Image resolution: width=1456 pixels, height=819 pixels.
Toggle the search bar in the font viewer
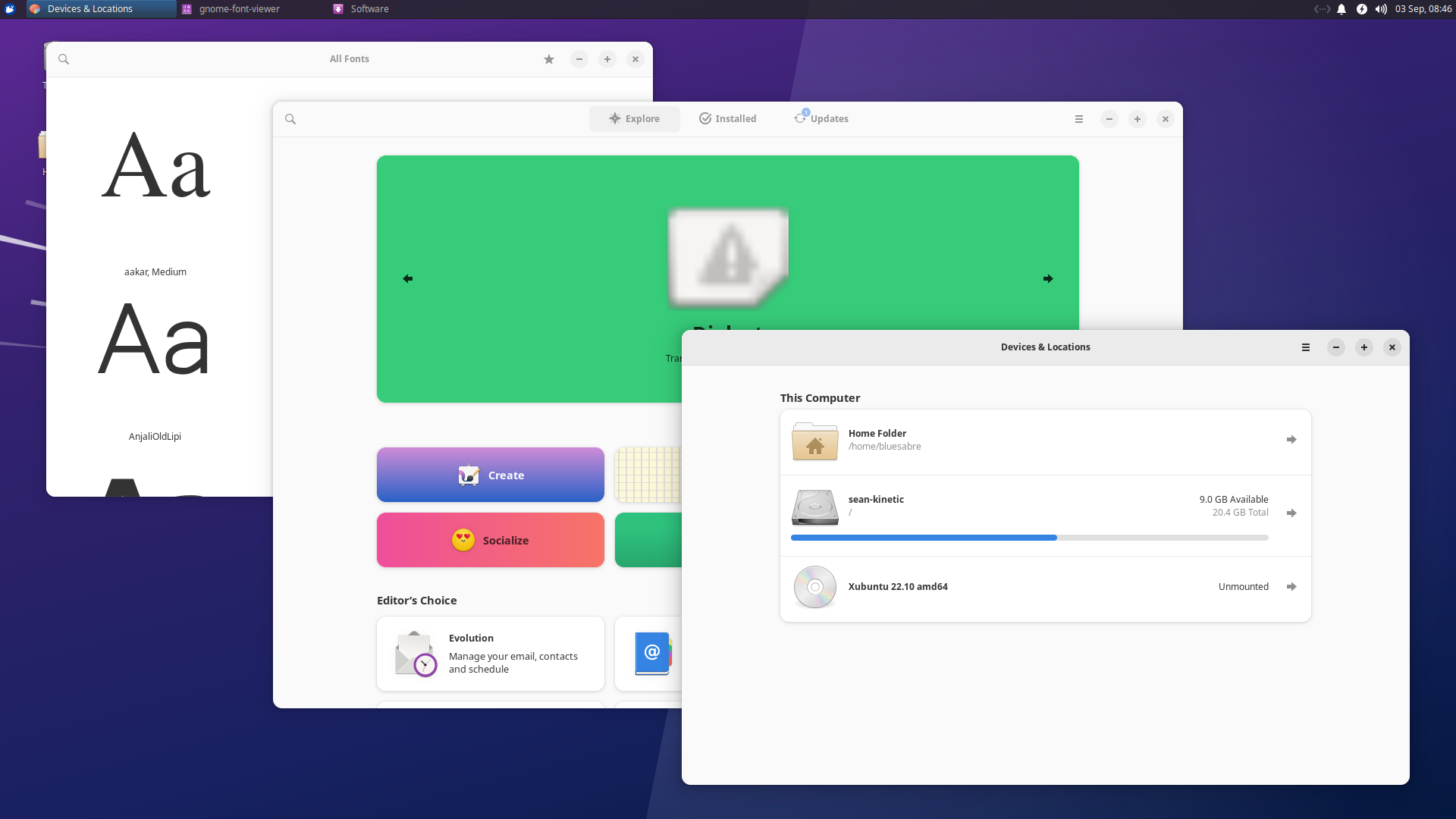click(64, 58)
